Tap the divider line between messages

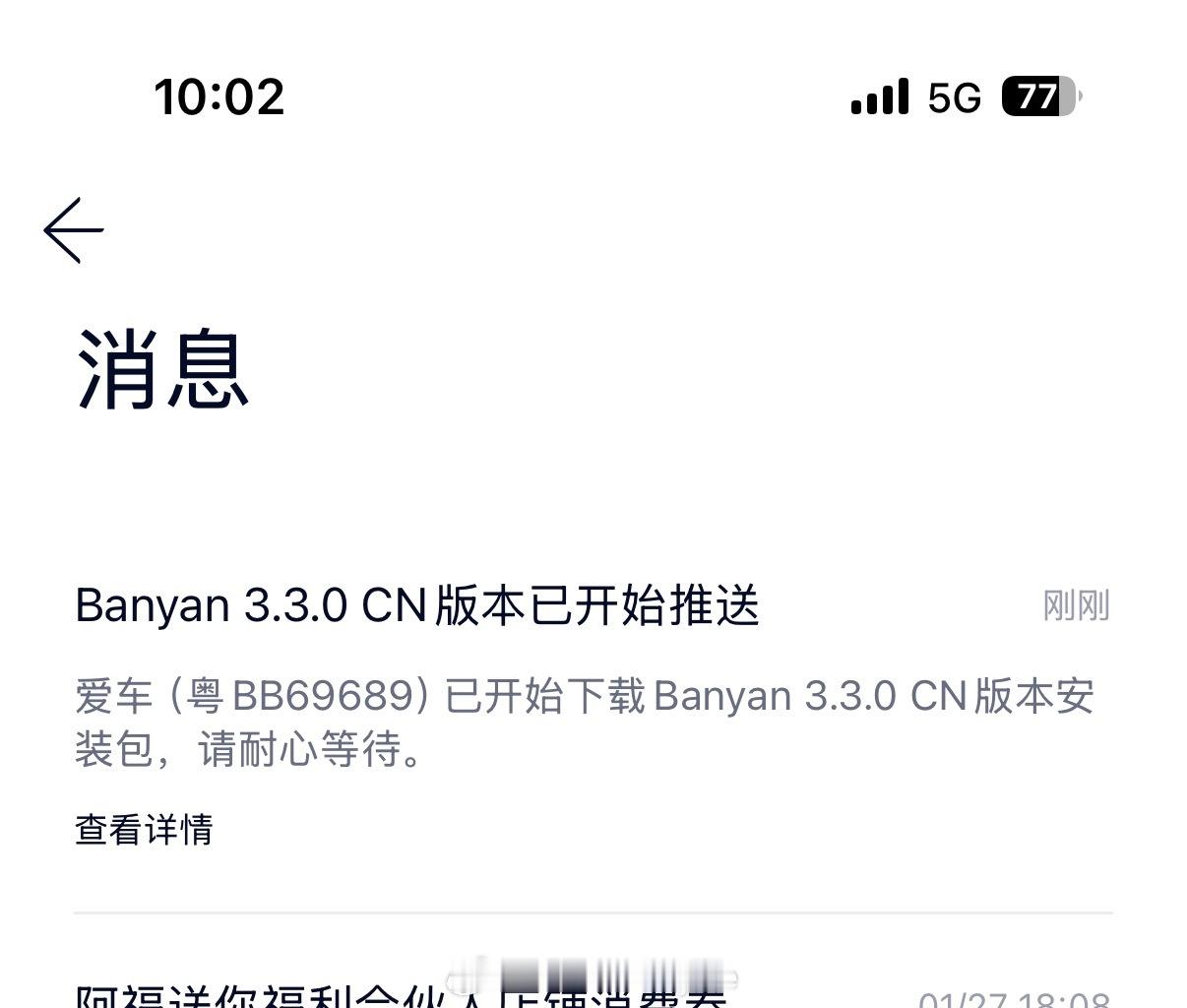593,913
